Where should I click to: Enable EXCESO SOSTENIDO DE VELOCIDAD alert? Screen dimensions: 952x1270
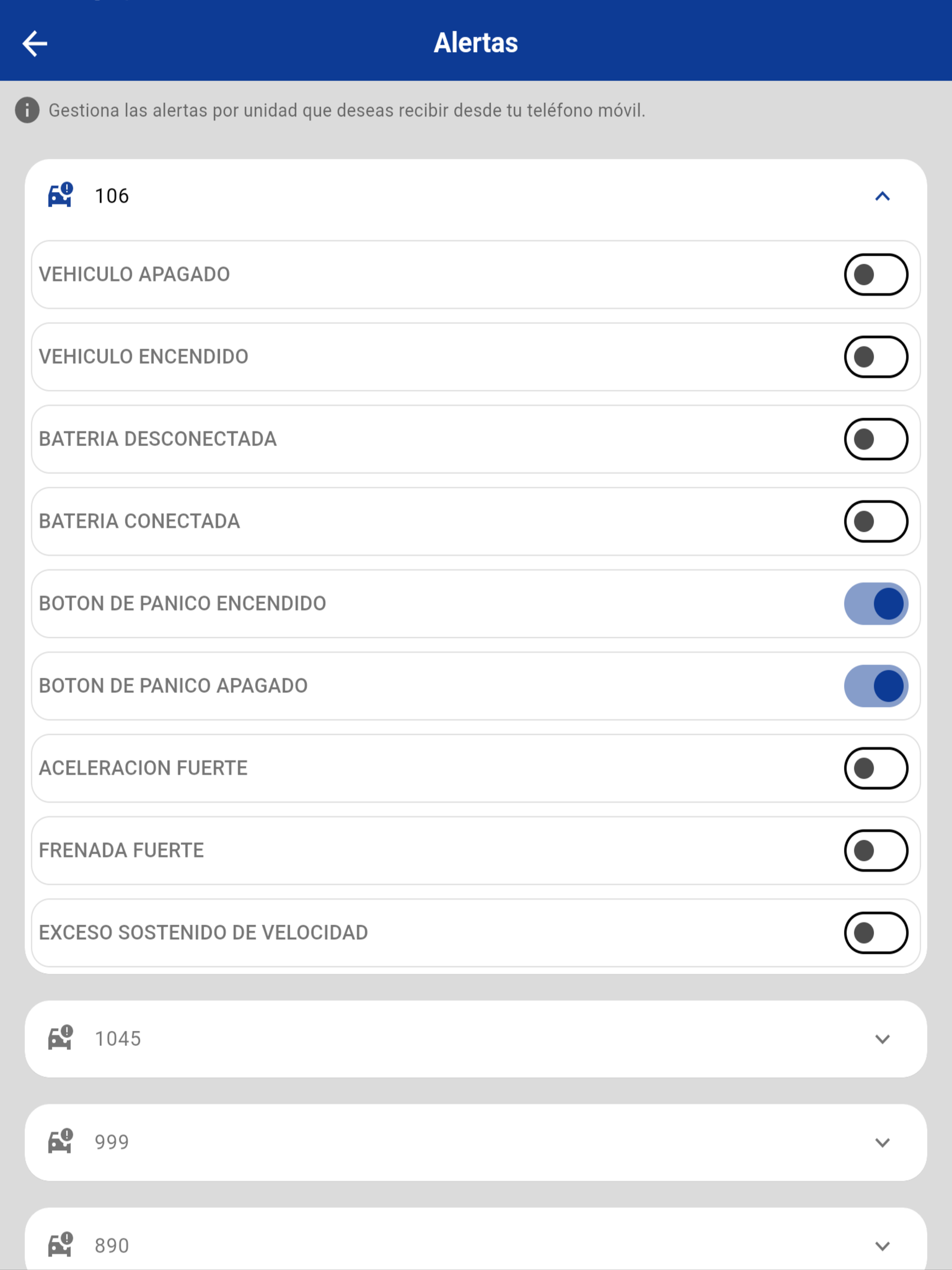(876, 932)
